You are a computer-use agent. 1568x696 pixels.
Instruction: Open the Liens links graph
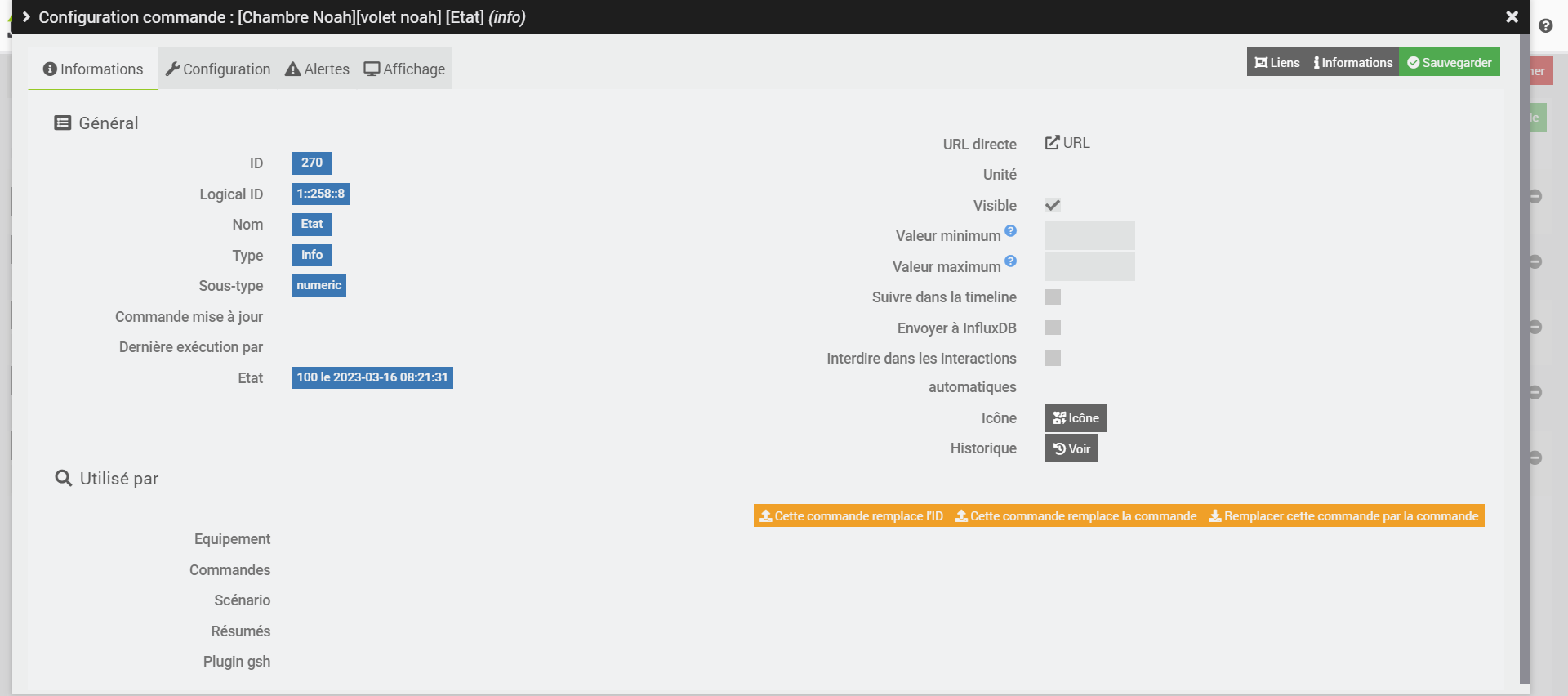[1277, 63]
